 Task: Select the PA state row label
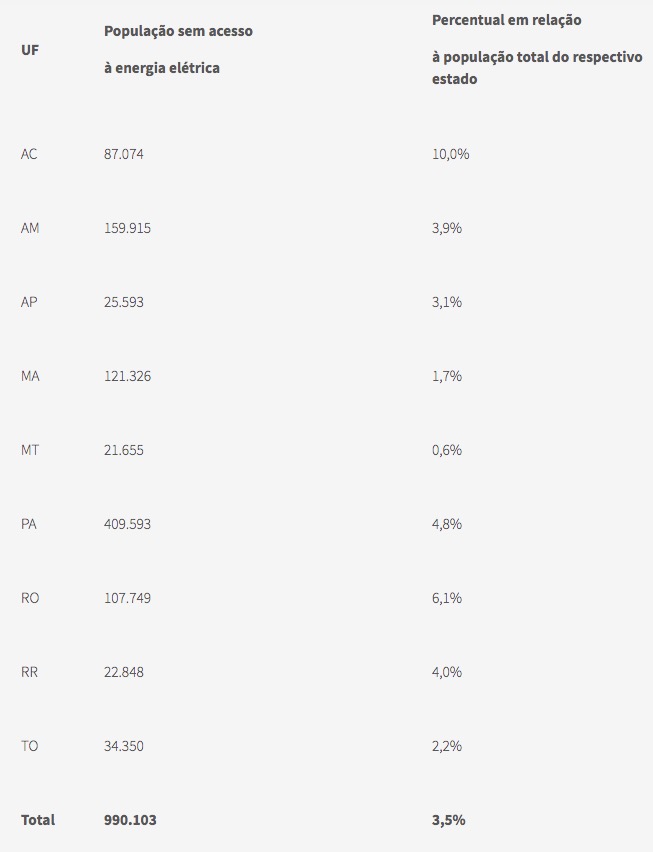[x=29, y=524]
